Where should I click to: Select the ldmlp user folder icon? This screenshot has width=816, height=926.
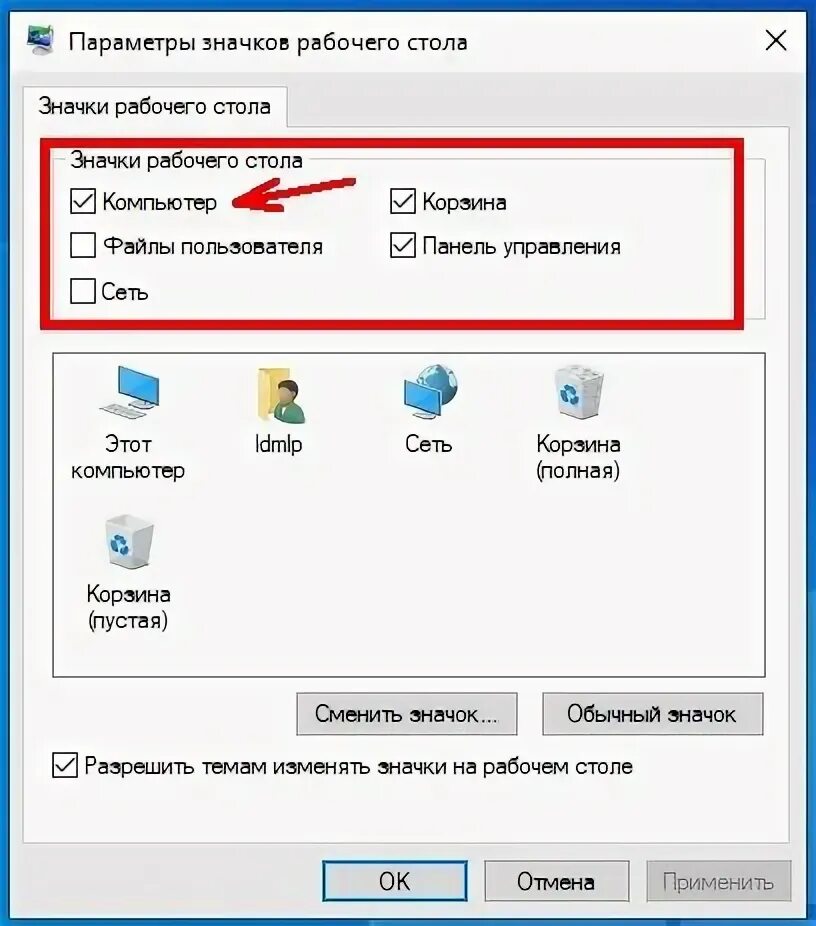(x=280, y=394)
